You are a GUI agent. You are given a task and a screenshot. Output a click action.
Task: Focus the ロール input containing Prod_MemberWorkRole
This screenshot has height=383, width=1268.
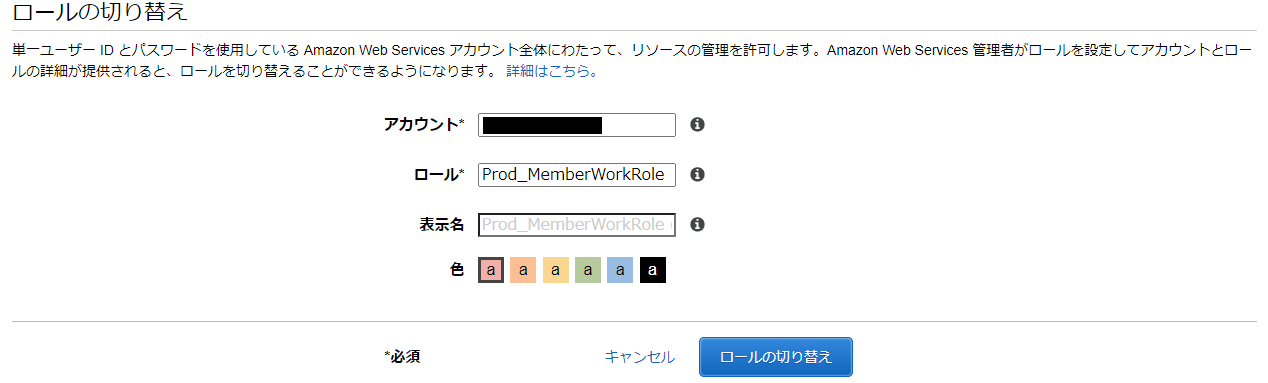(x=577, y=175)
